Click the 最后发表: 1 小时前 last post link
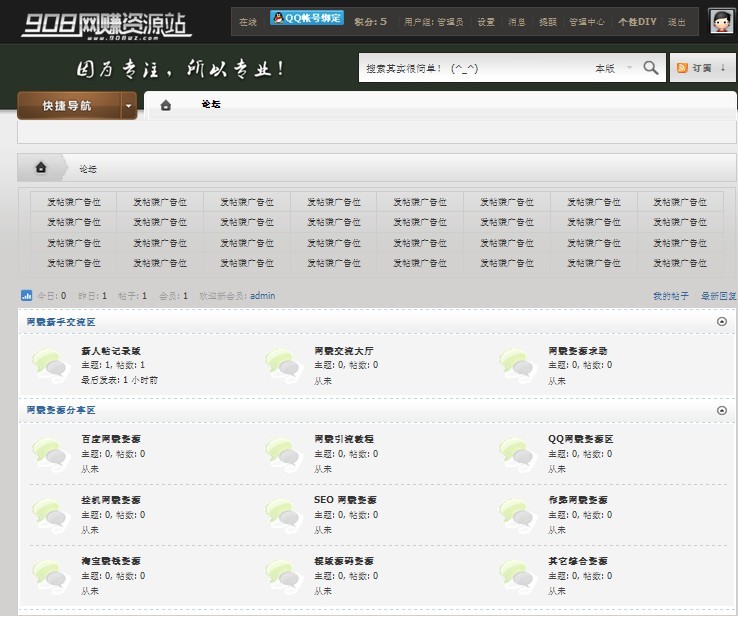The width and height of the screenshot is (738, 617). point(120,380)
